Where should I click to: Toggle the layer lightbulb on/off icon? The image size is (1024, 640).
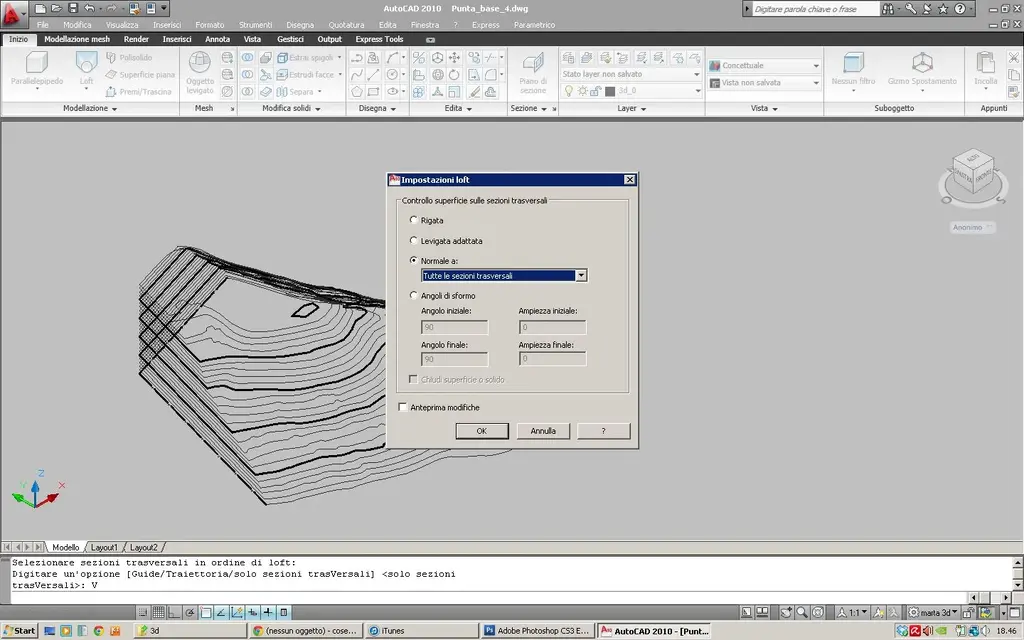click(568, 91)
